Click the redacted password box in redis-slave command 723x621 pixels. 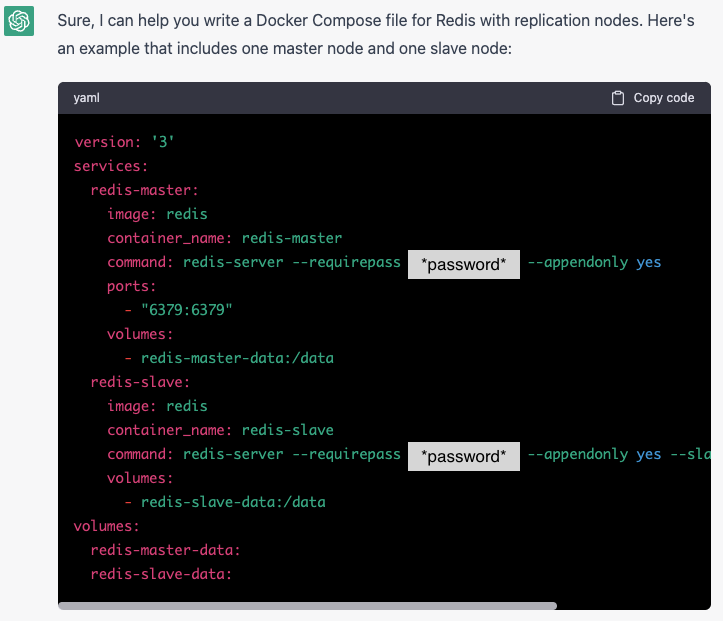pyautogui.click(x=464, y=456)
